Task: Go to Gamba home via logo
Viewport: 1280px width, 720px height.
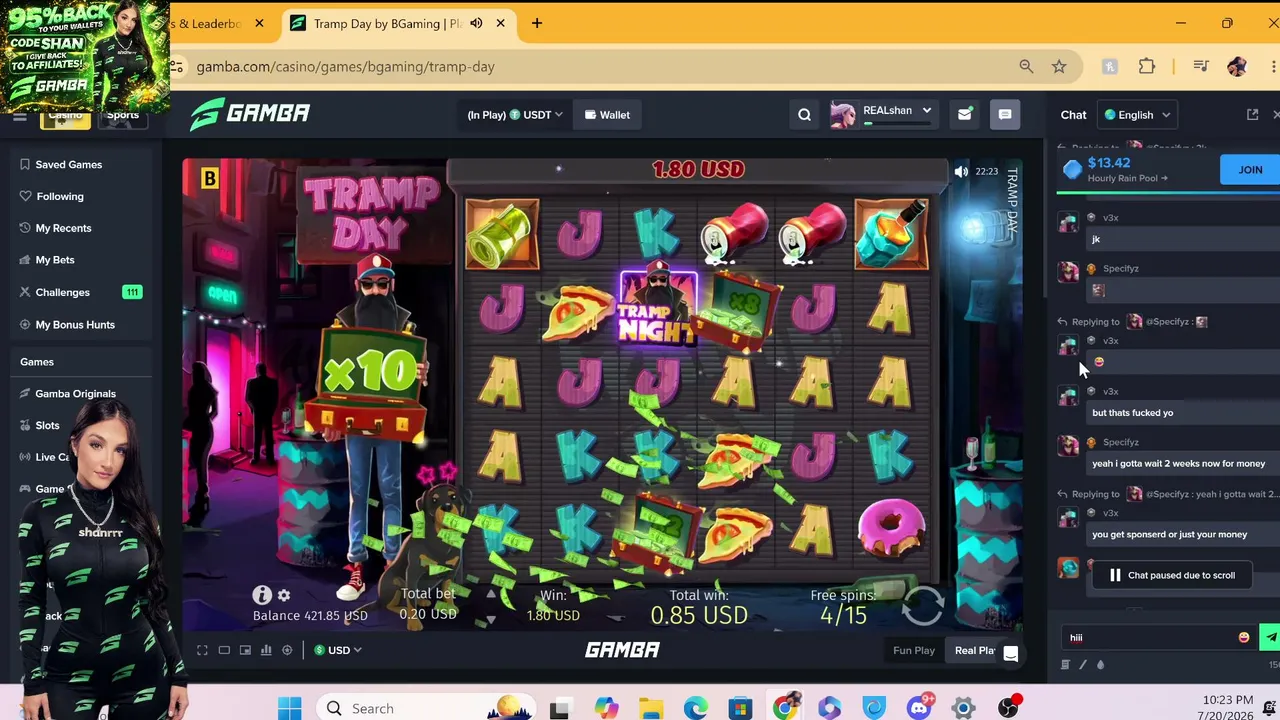Action: click(250, 114)
